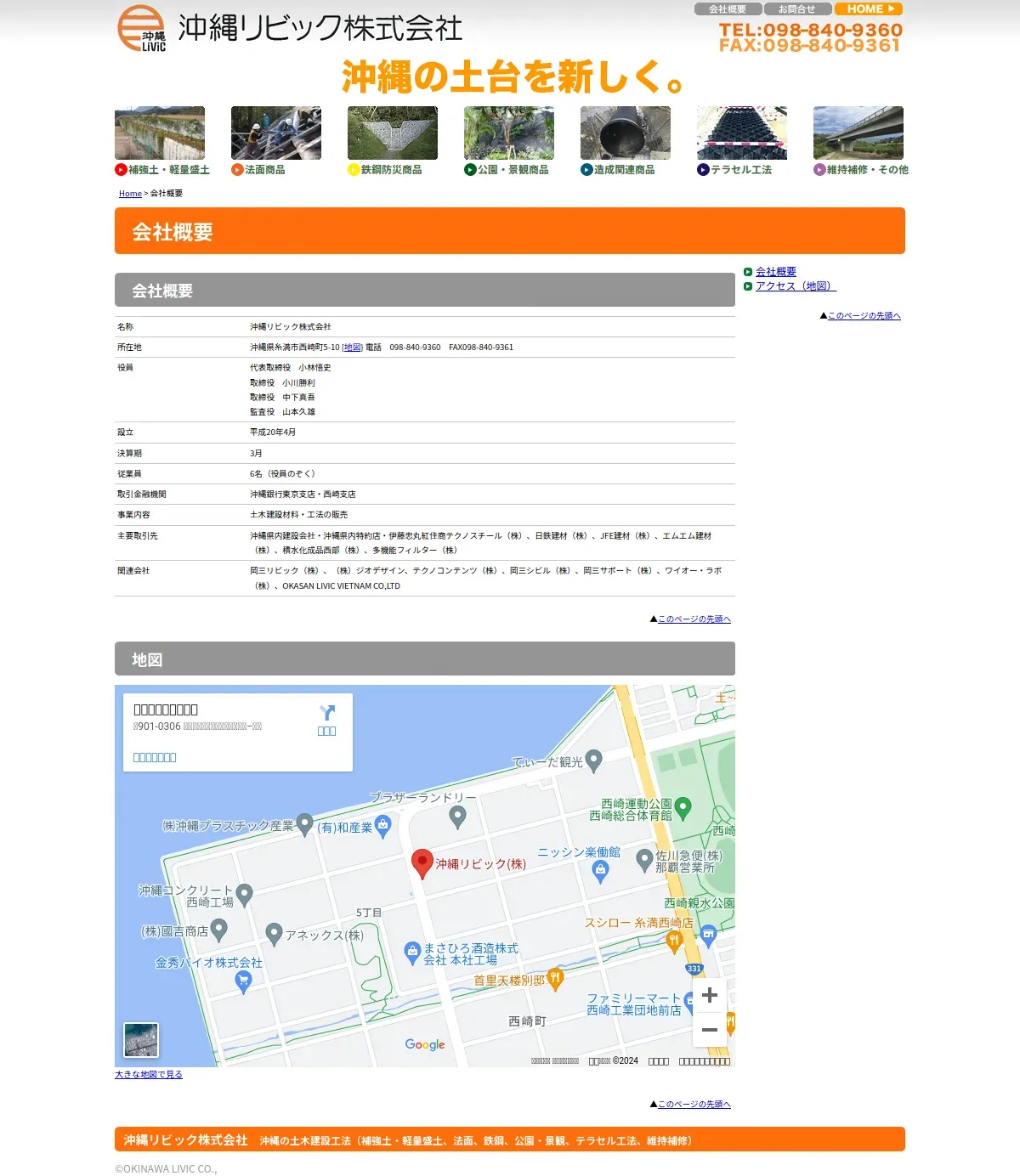Select the スシロー 糸満西崎店 restaurant marker
Screen dimensions: 1020x1176
click(x=674, y=941)
